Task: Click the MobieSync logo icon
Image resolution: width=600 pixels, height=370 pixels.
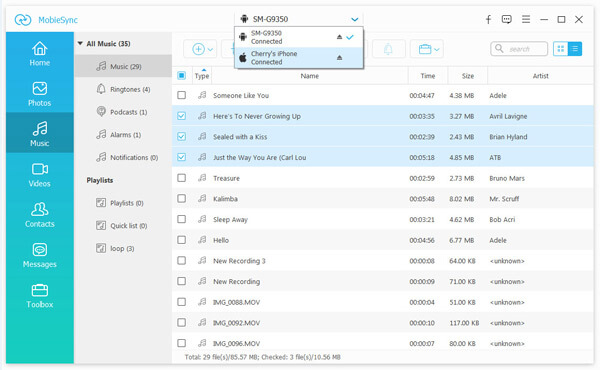Action: pyautogui.click(x=23, y=20)
